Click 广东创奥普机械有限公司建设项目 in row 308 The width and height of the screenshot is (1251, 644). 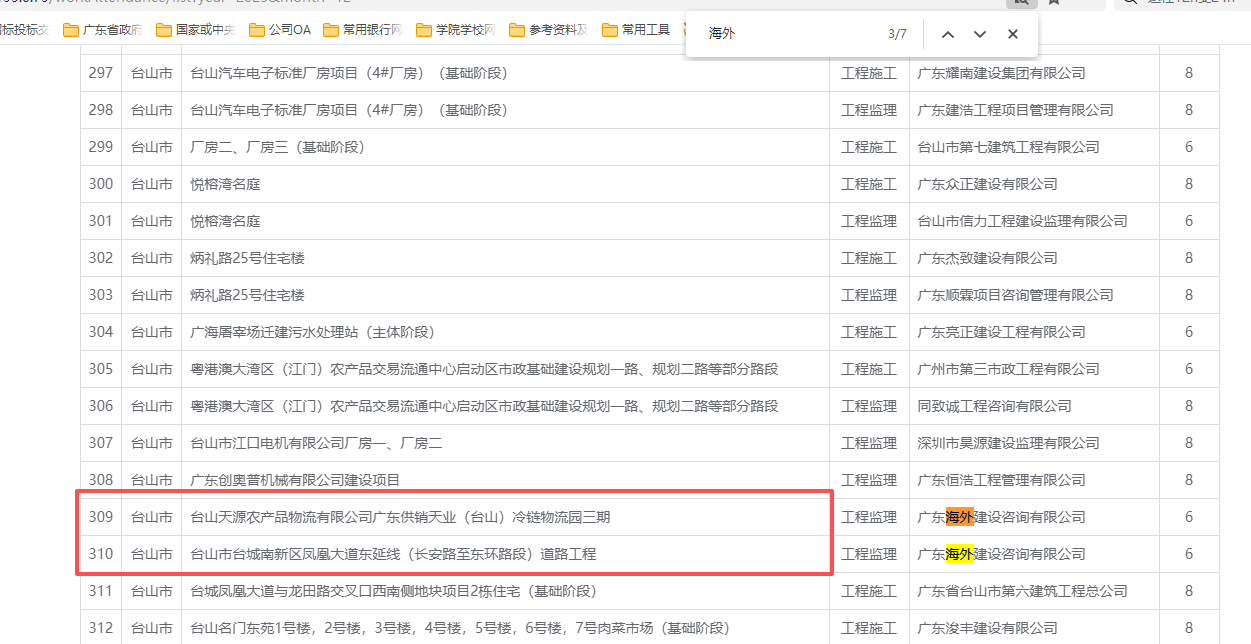pyautogui.click(x=295, y=480)
